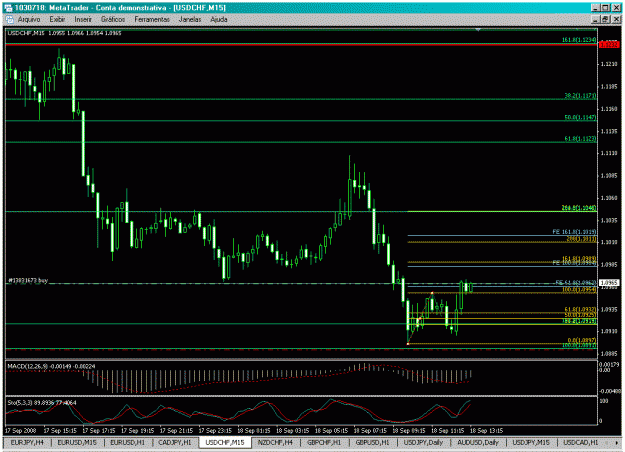Click the MetaTrader app icon in title bar
The width and height of the screenshot is (625, 452).
pos(8,8)
